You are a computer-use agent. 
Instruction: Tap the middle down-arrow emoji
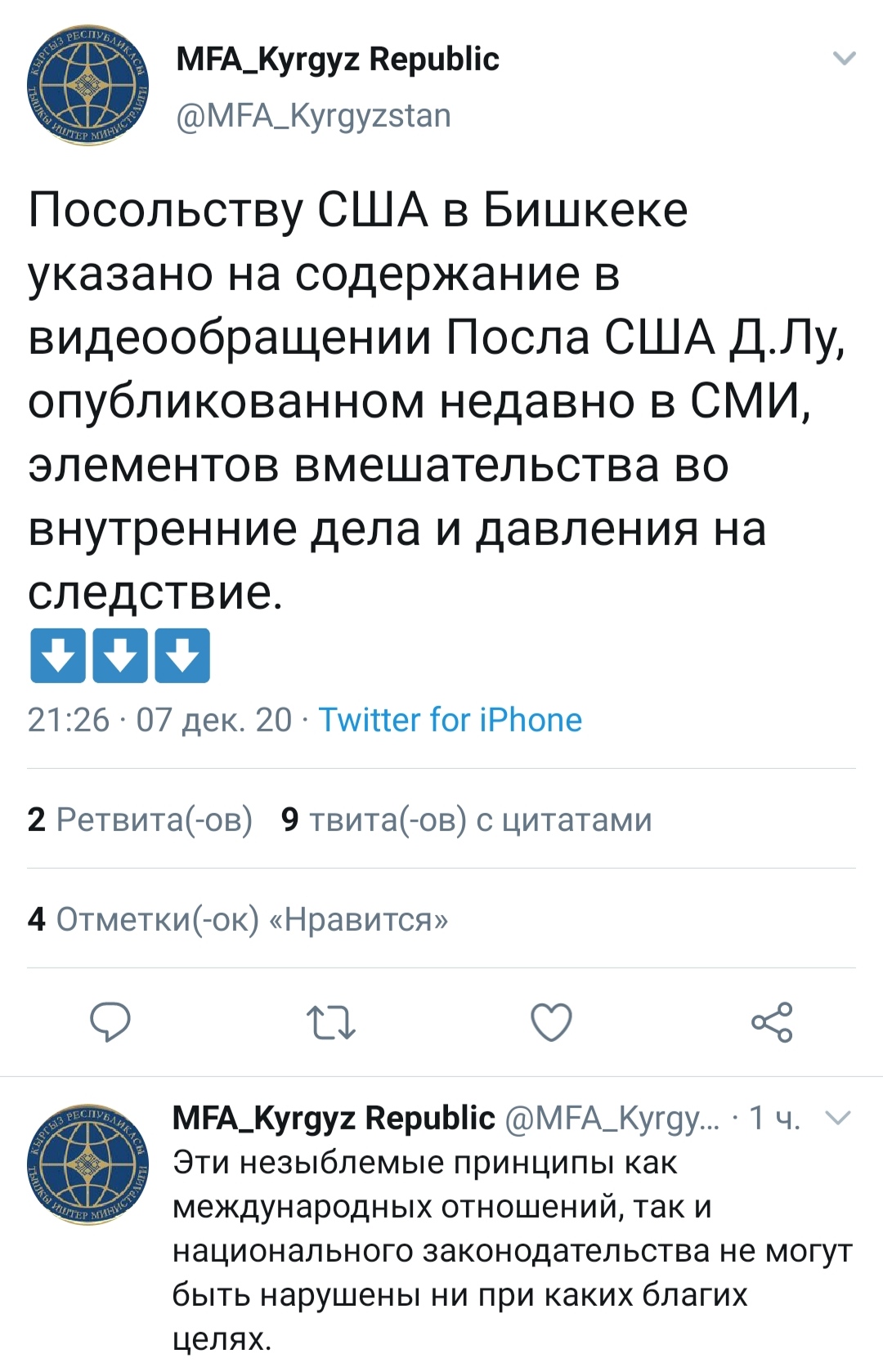point(120,655)
